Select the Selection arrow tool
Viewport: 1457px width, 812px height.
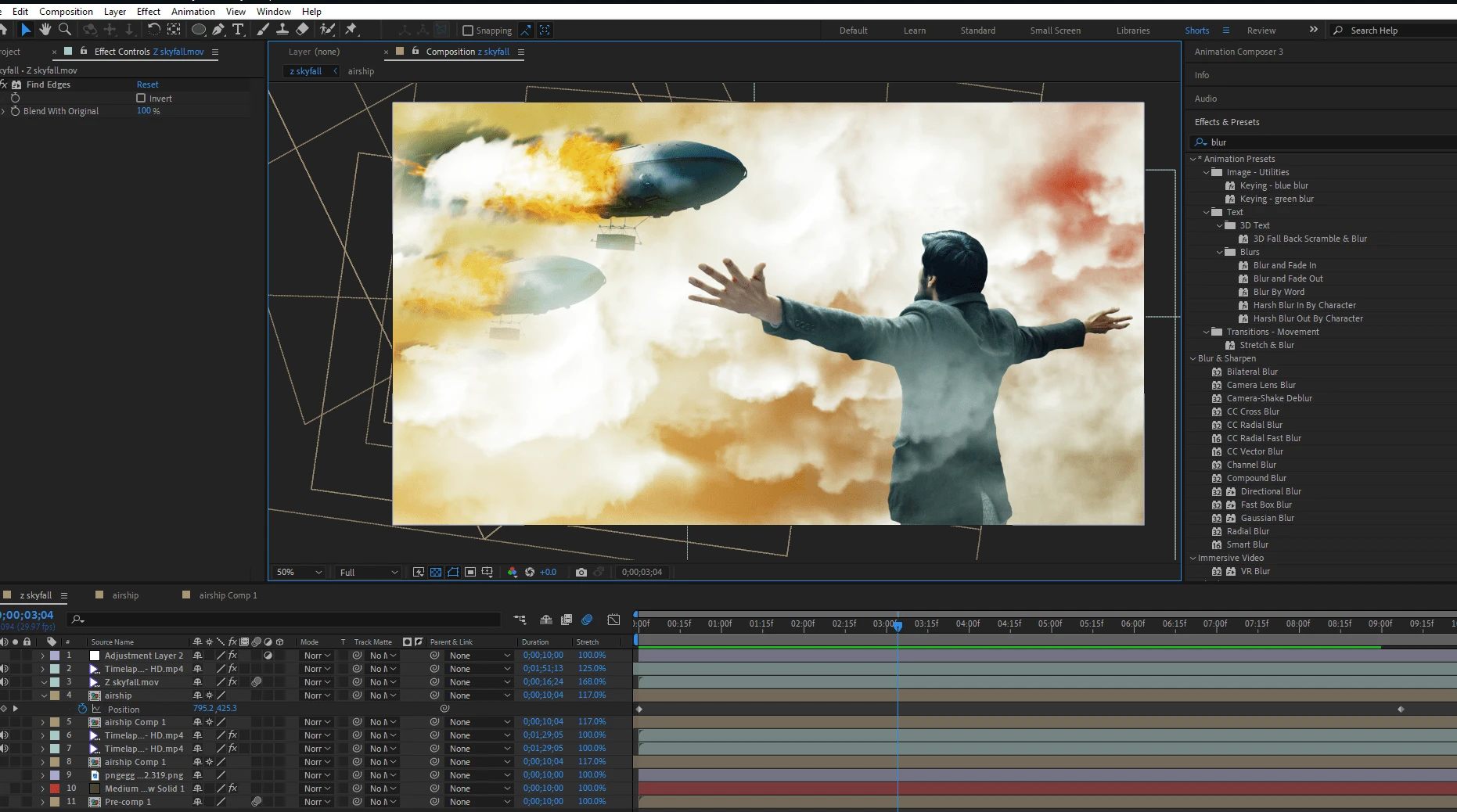(x=26, y=30)
